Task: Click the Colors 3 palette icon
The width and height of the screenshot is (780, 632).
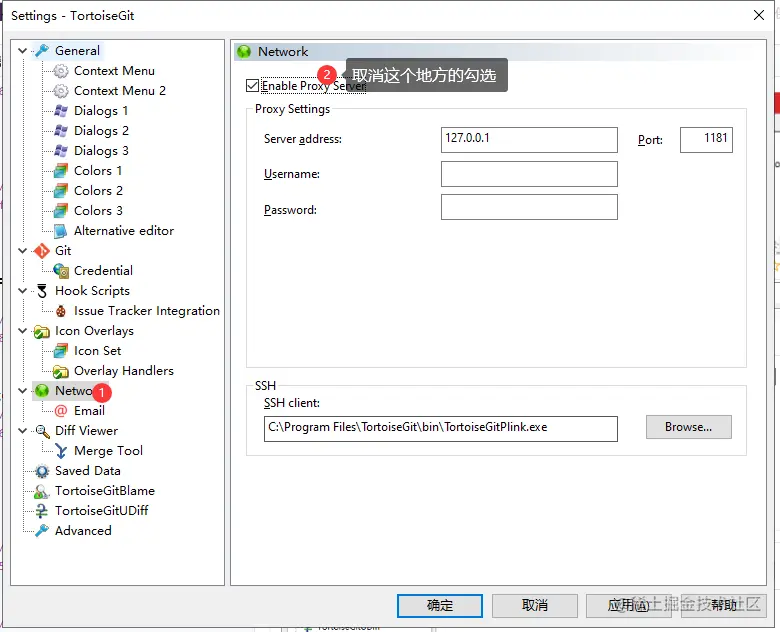Action: [x=61, y=211]
